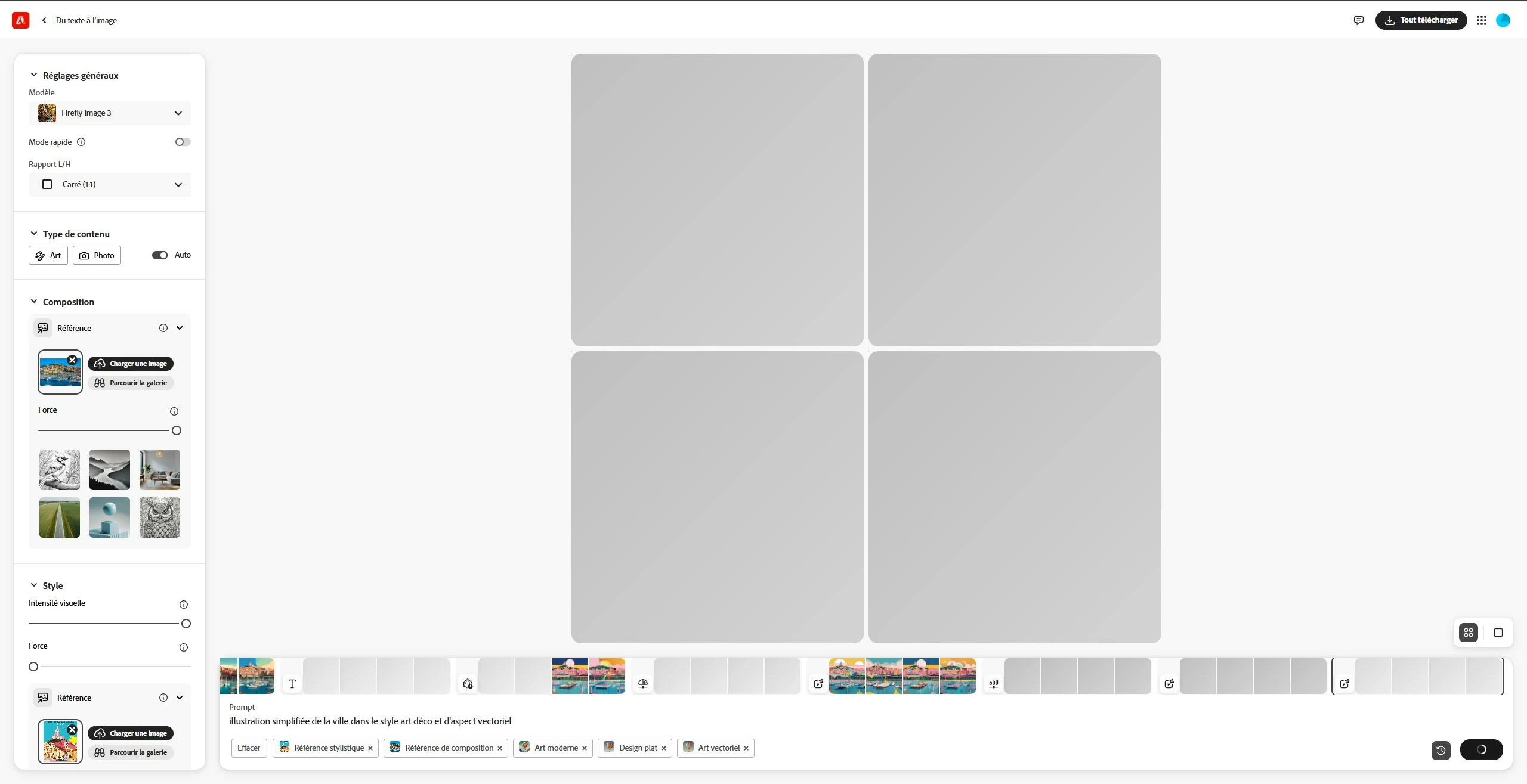Switch to single image view icon
The height and width of the screenshot is (784, 1527).
pyautogui.click(x=1498, y=633)
